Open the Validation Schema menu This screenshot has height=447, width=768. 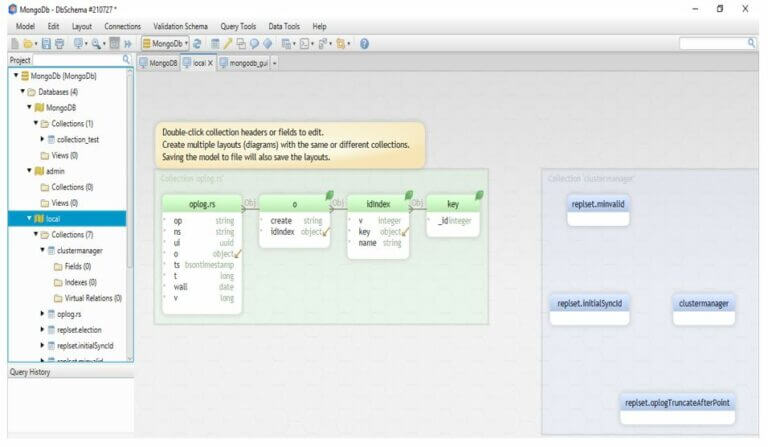181,25
